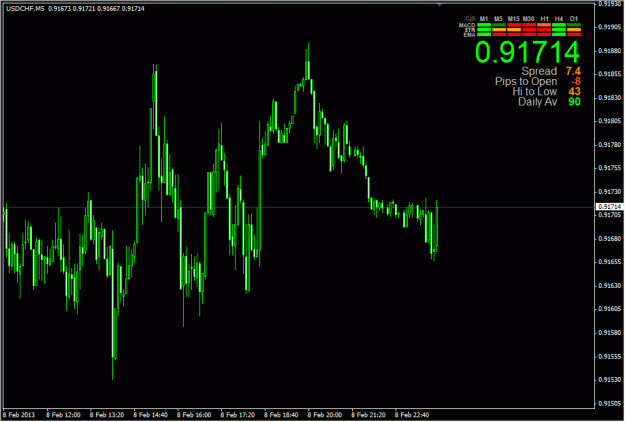Click the MACD H1 salmon-colored bar
The width and height of the screenshot is (625, 422).
(x=544, y=25)
